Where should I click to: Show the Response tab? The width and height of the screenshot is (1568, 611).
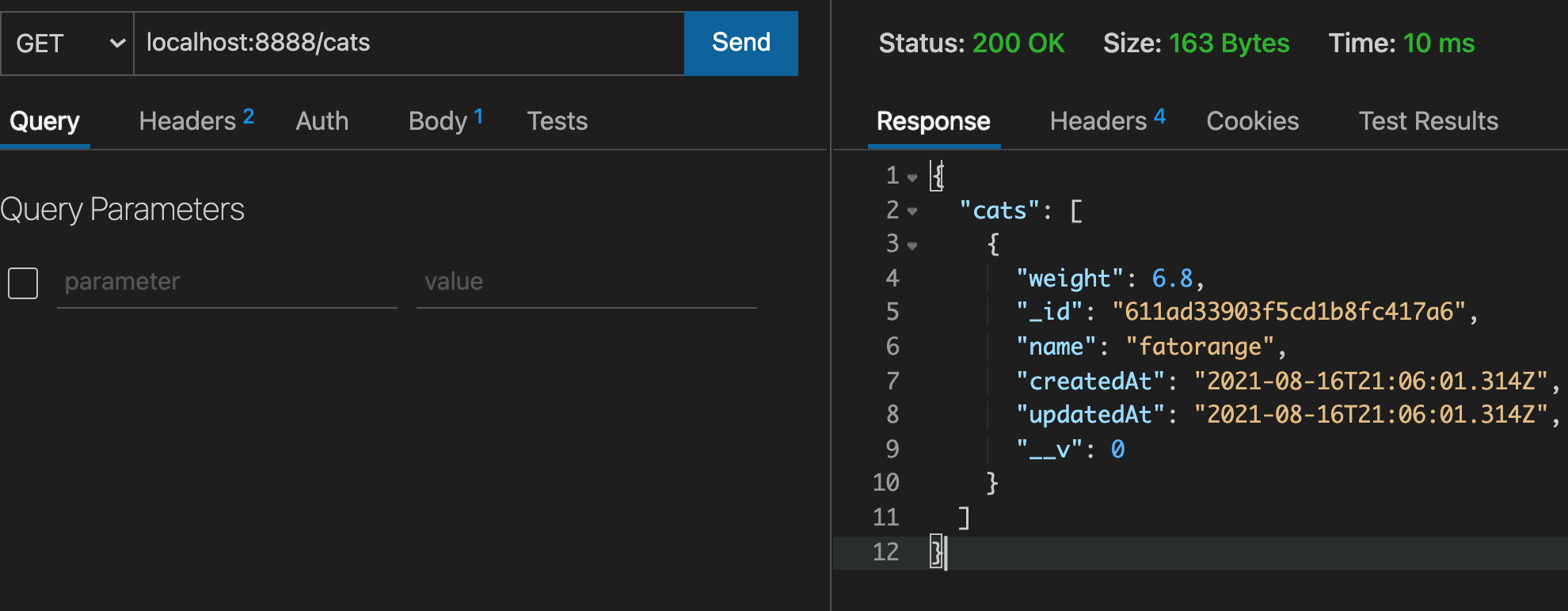(x=933, y=121)
